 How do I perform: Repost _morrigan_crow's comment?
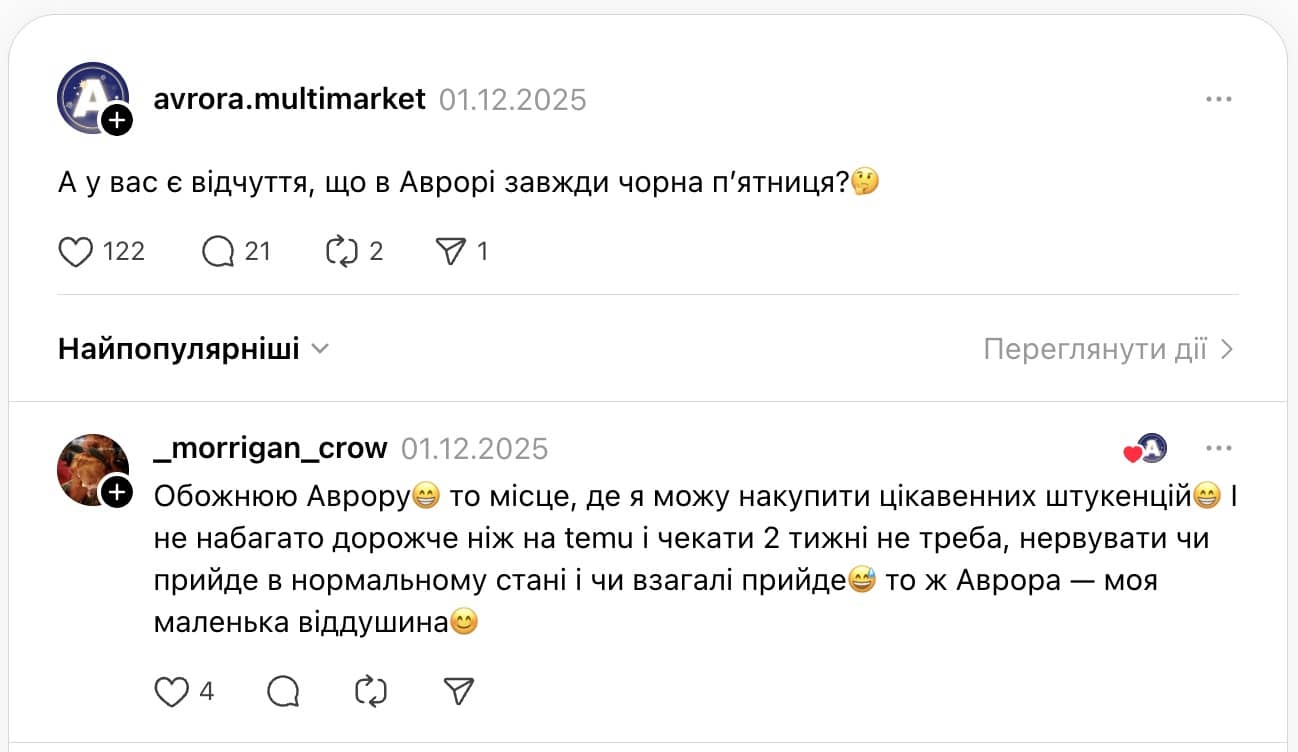coord(369,691)
